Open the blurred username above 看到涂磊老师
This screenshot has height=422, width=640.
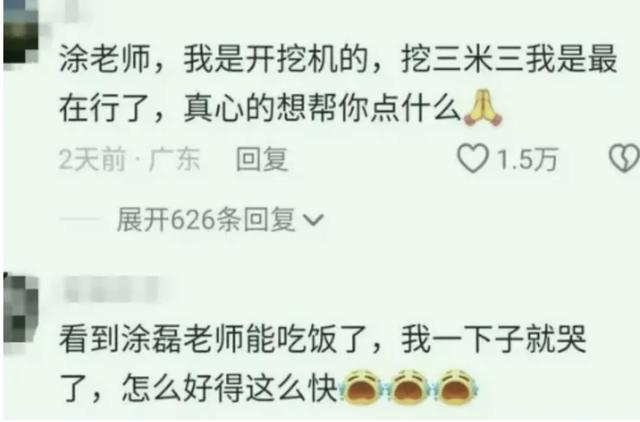pyautogui.click(x=111, y=289)
